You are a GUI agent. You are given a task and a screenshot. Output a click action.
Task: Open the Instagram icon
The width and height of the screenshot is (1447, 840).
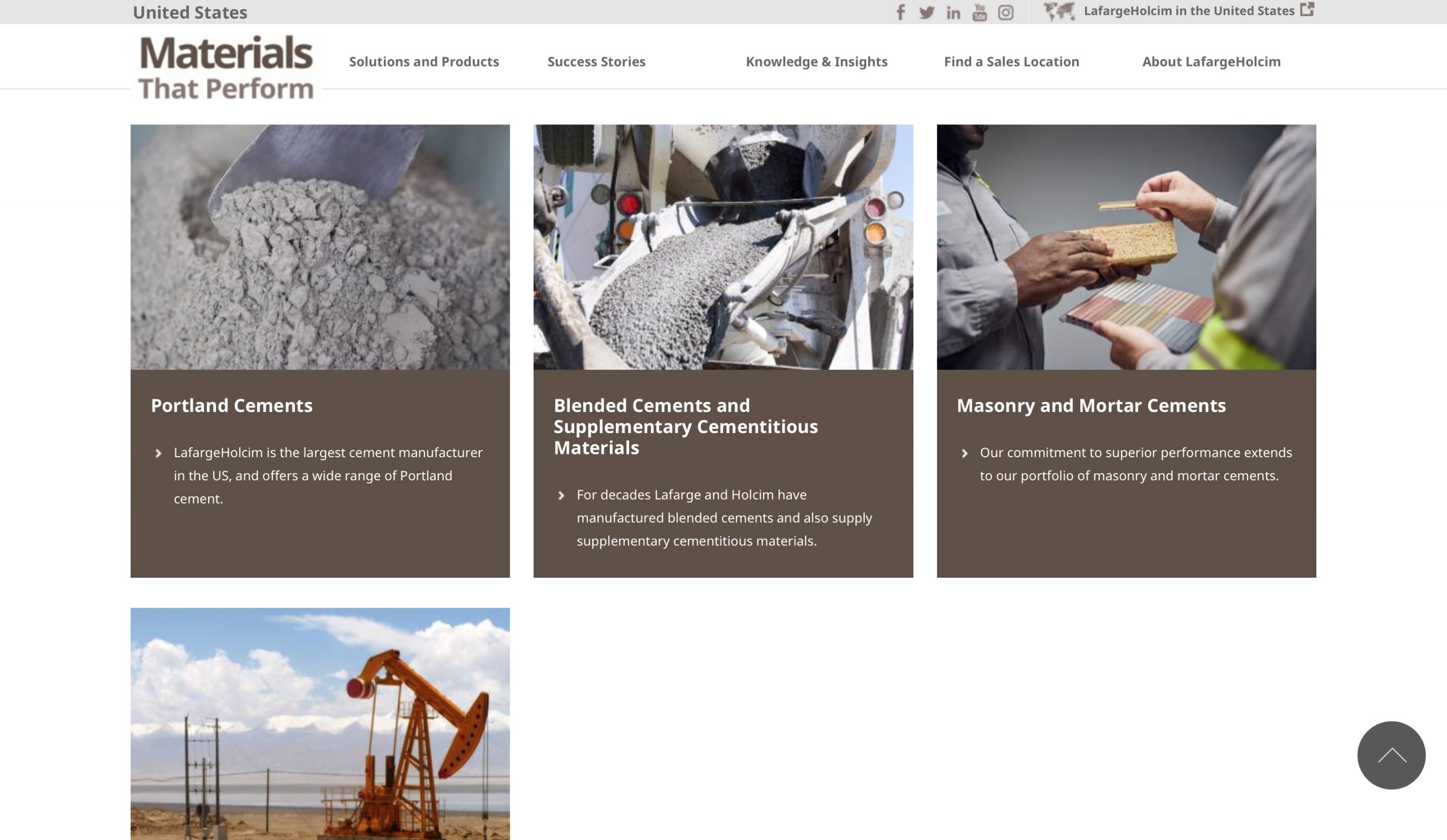1006,12
